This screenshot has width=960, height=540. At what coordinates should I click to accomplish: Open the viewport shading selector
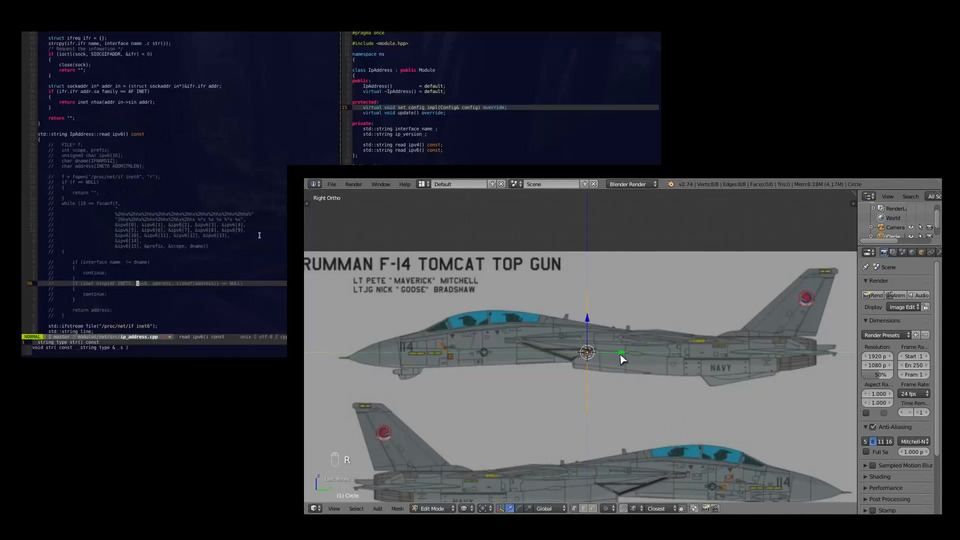click(467, 508)
